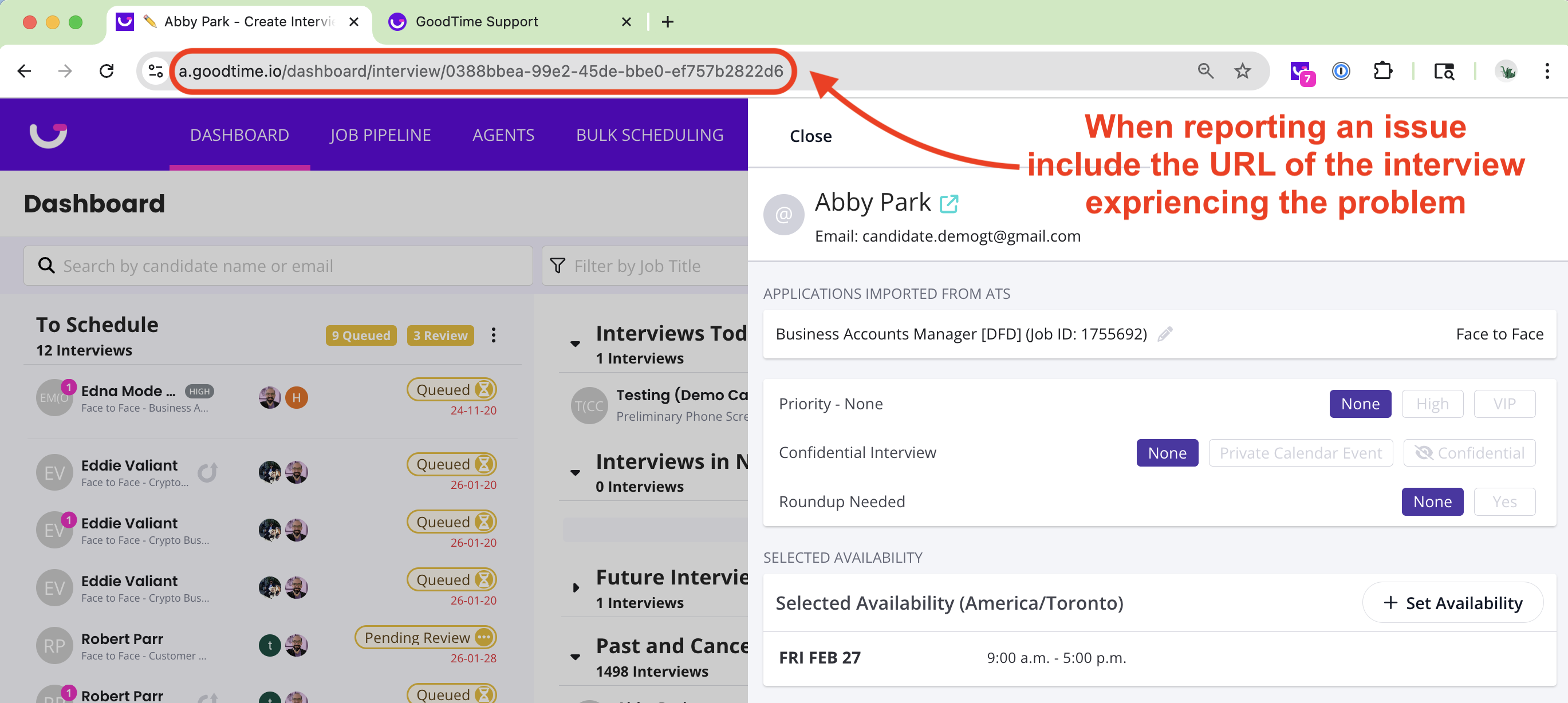
Task: Set Roundup Needed to Yes
Action: (x=1503, y=501)
